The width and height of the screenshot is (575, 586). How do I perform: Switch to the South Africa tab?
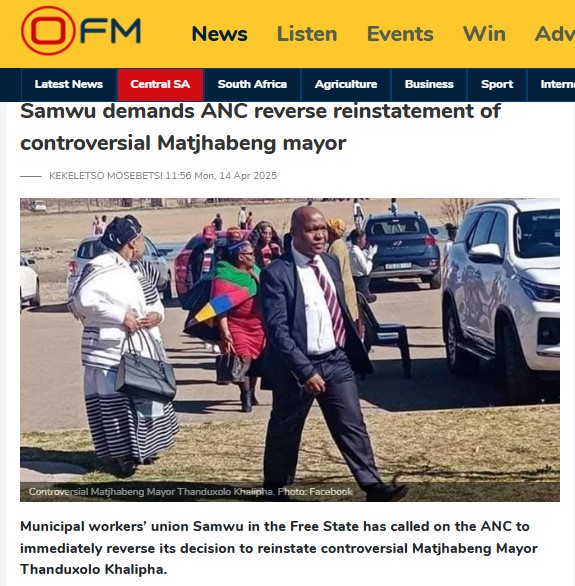point(252,84)
